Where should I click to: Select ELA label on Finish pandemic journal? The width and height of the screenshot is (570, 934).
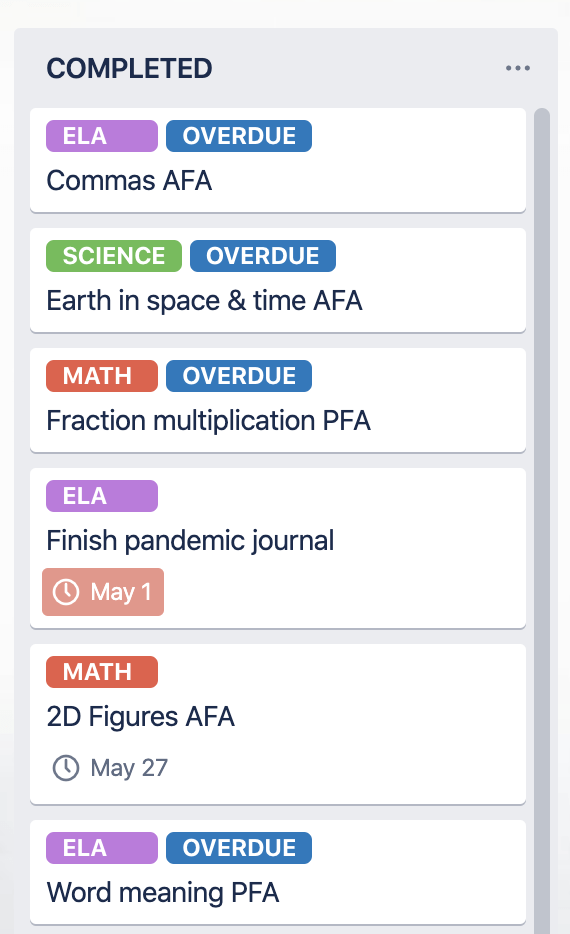click(102, 496)
